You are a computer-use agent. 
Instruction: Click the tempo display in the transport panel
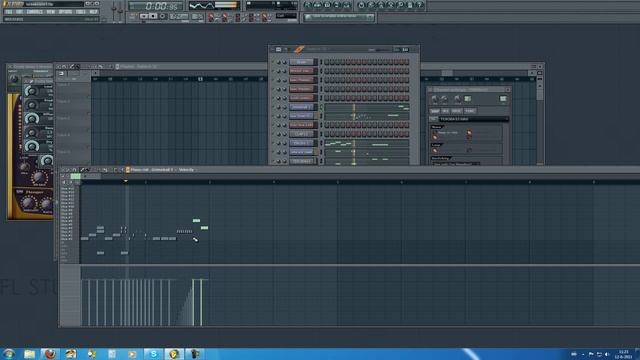(179, 16)
